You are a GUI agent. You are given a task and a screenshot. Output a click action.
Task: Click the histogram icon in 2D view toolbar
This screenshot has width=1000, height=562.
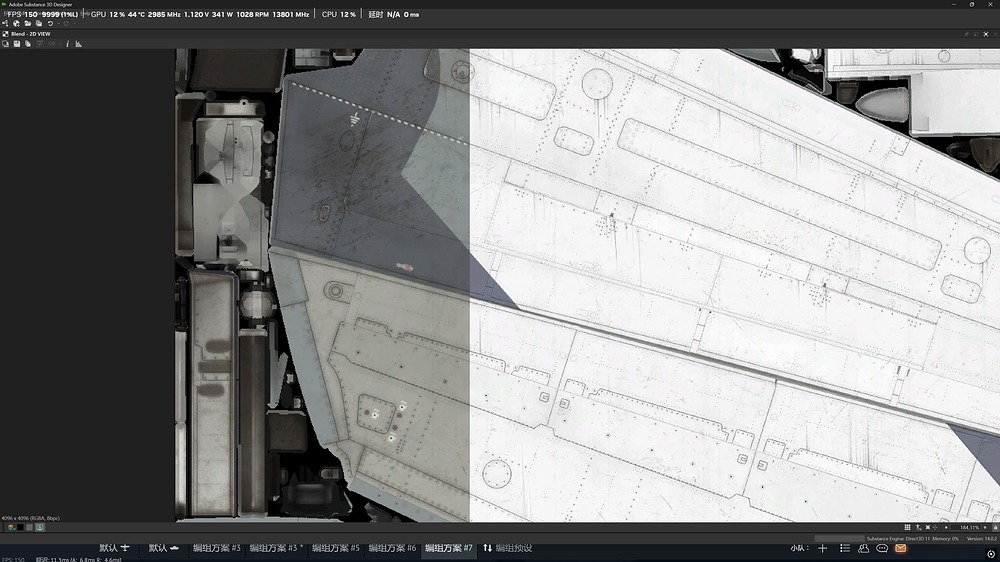[78, 44]
